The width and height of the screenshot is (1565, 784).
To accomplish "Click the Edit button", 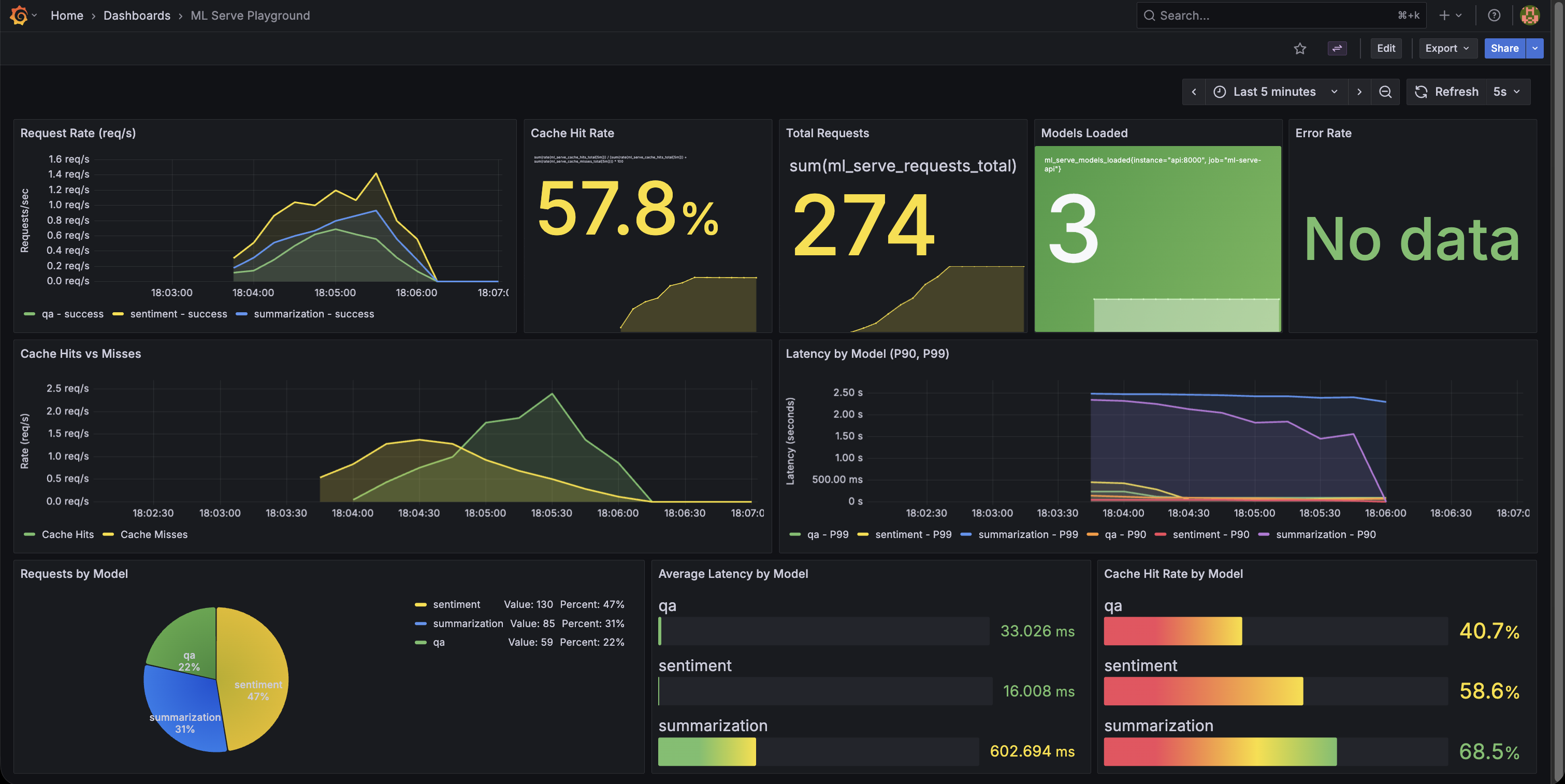I will [1386, 48].
